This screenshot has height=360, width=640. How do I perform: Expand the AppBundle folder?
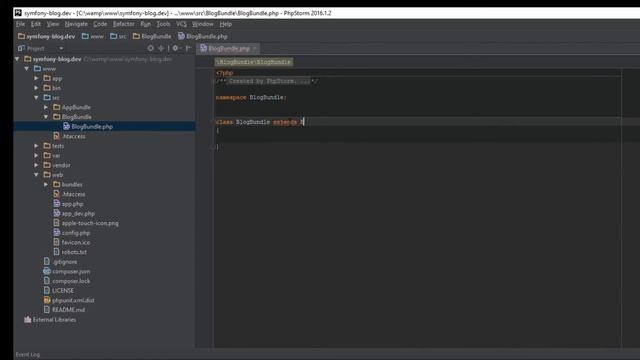(46, 107)
